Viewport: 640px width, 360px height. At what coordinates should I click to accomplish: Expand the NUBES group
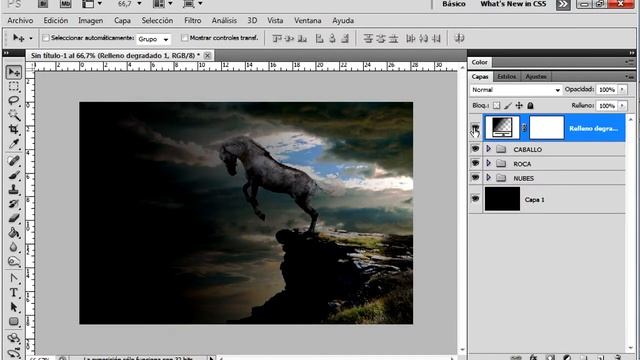click(x=488, y=178)
